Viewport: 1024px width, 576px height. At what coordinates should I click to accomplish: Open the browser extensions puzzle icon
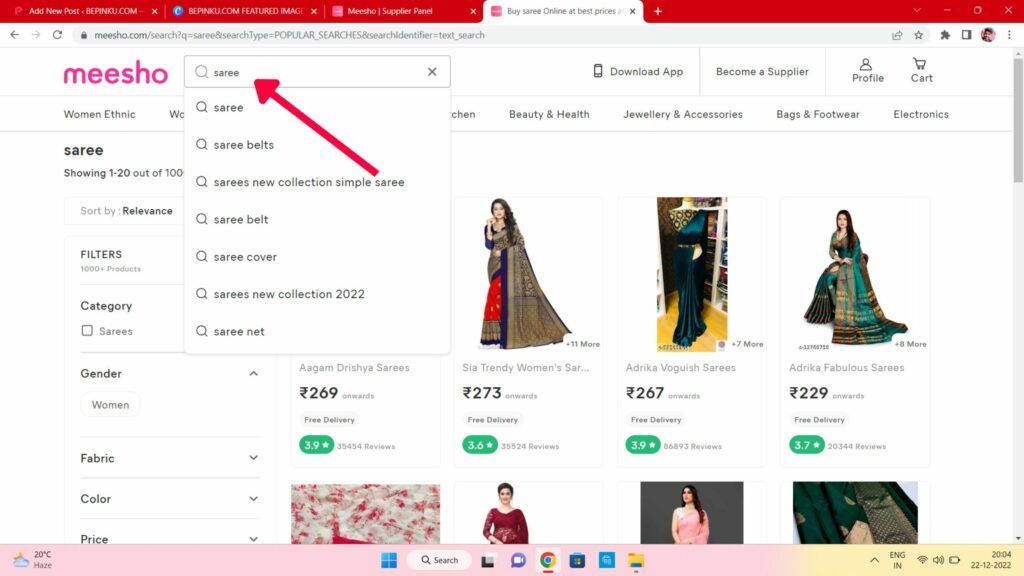(x=944, y=35)
